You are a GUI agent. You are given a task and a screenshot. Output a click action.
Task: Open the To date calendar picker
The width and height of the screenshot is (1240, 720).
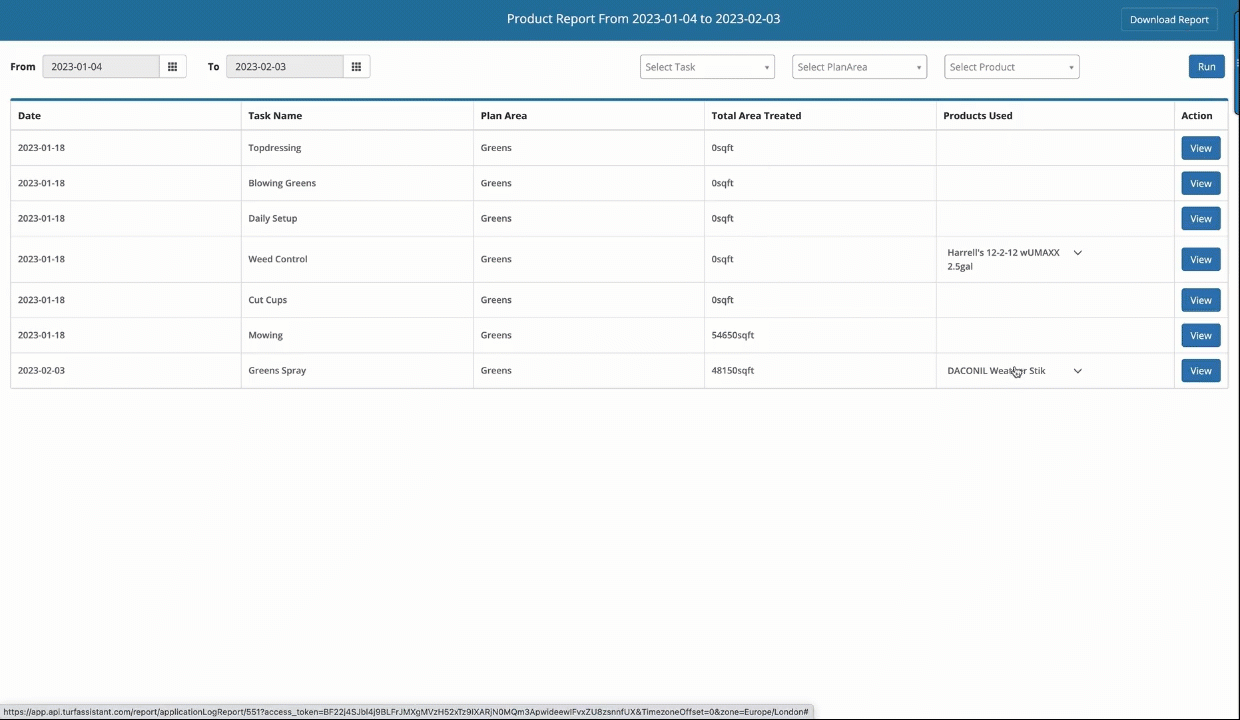(x=356, y=66)
